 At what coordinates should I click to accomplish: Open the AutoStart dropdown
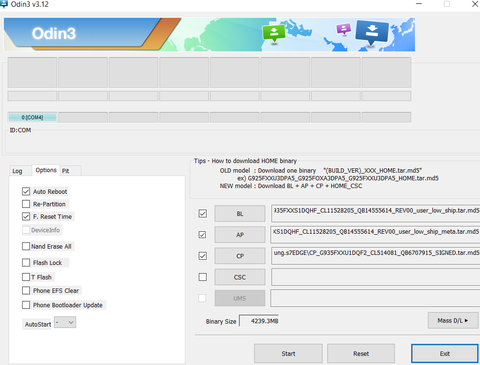pos(65,322)
